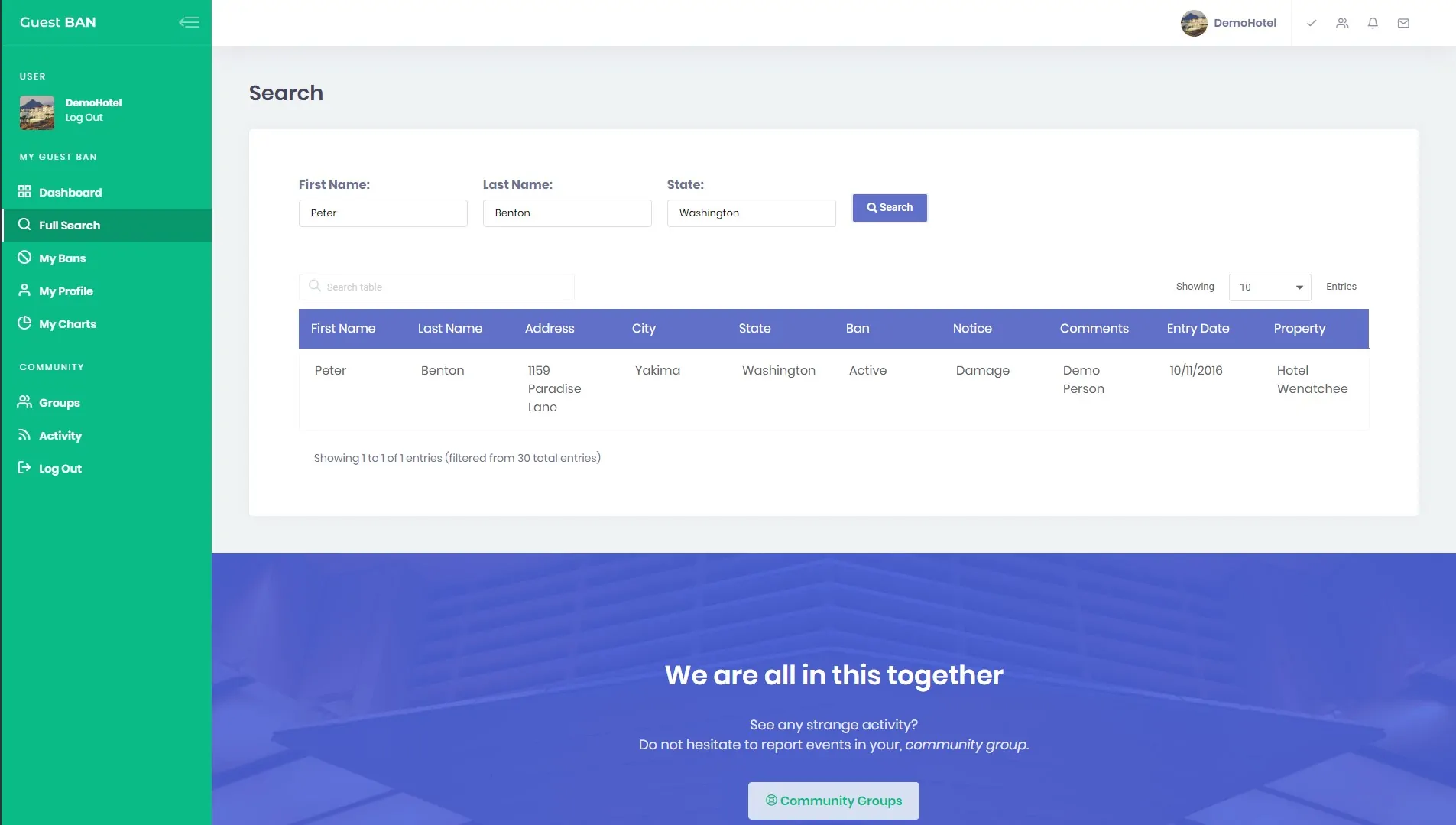Open community Groups in sidebar
The width and height of the screenshot is (1456, 825).
click(59, 403)
